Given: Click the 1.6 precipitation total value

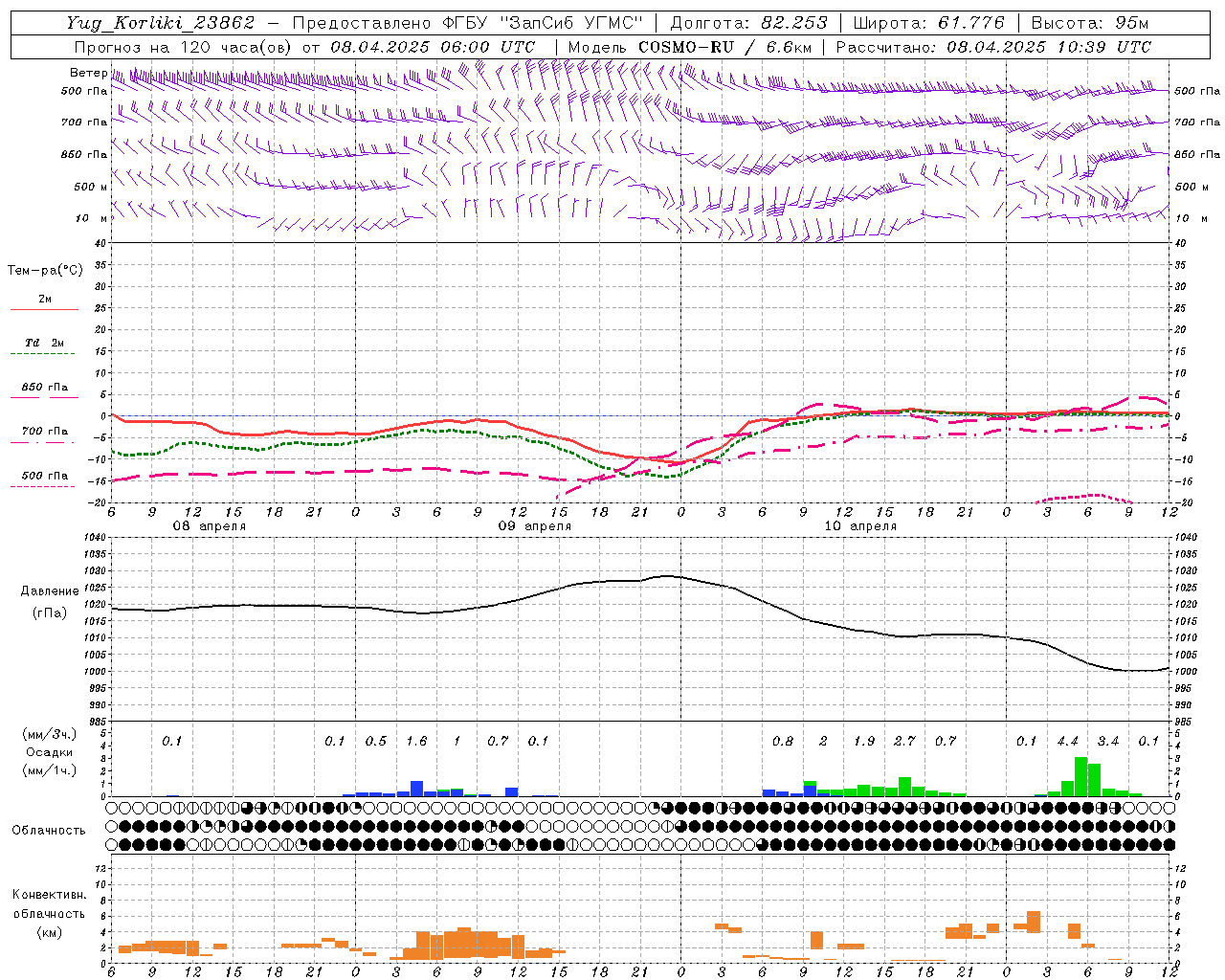Looking at the screenshot, I should coord(416,741).
